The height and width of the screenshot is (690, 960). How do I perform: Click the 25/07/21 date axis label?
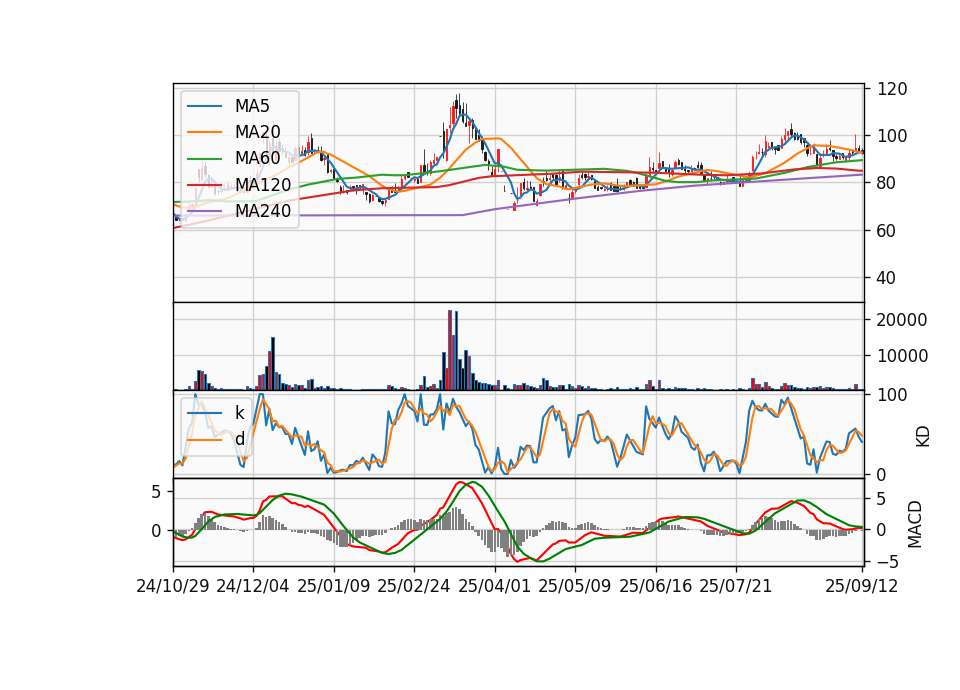coord(736,587)
